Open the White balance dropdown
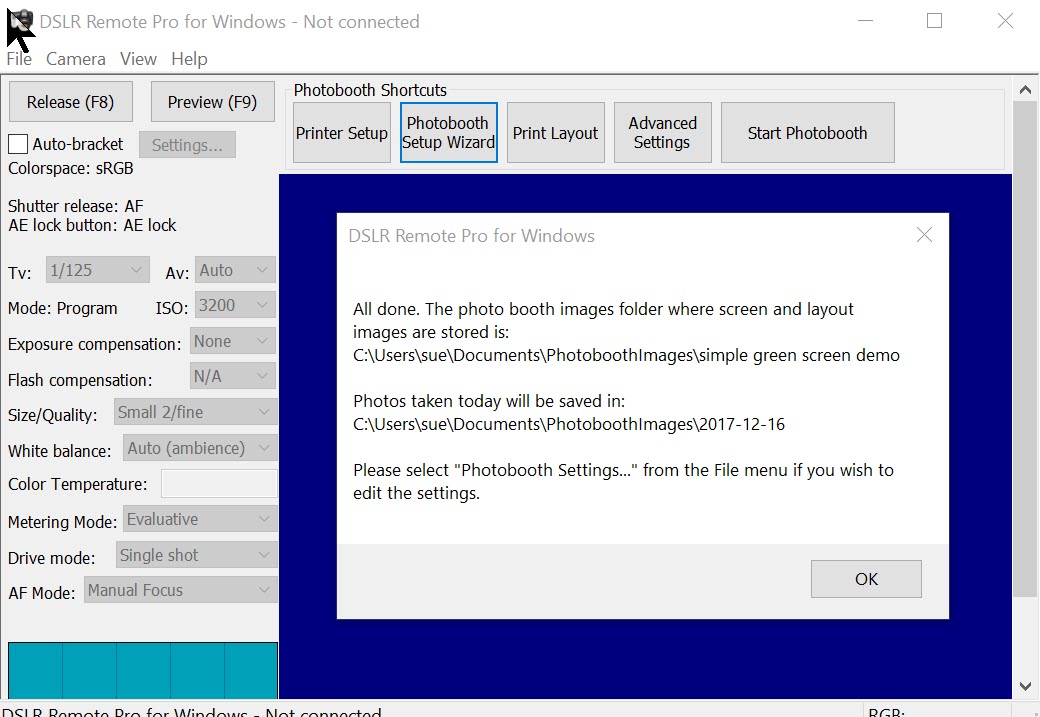 200,448
